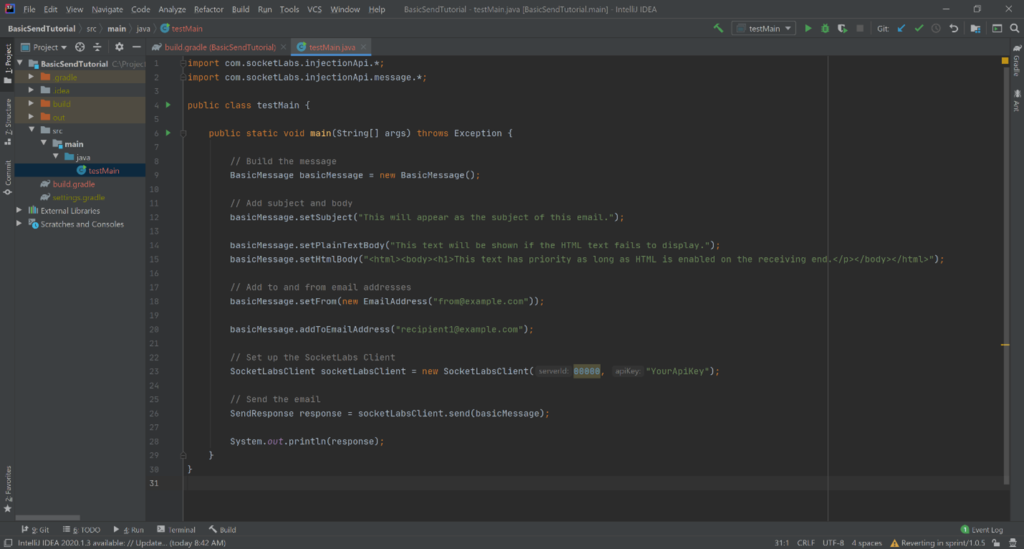Collapse the BasicSendTutorial root node
The width and height of the screenshot is (1024, 549).
20,63
